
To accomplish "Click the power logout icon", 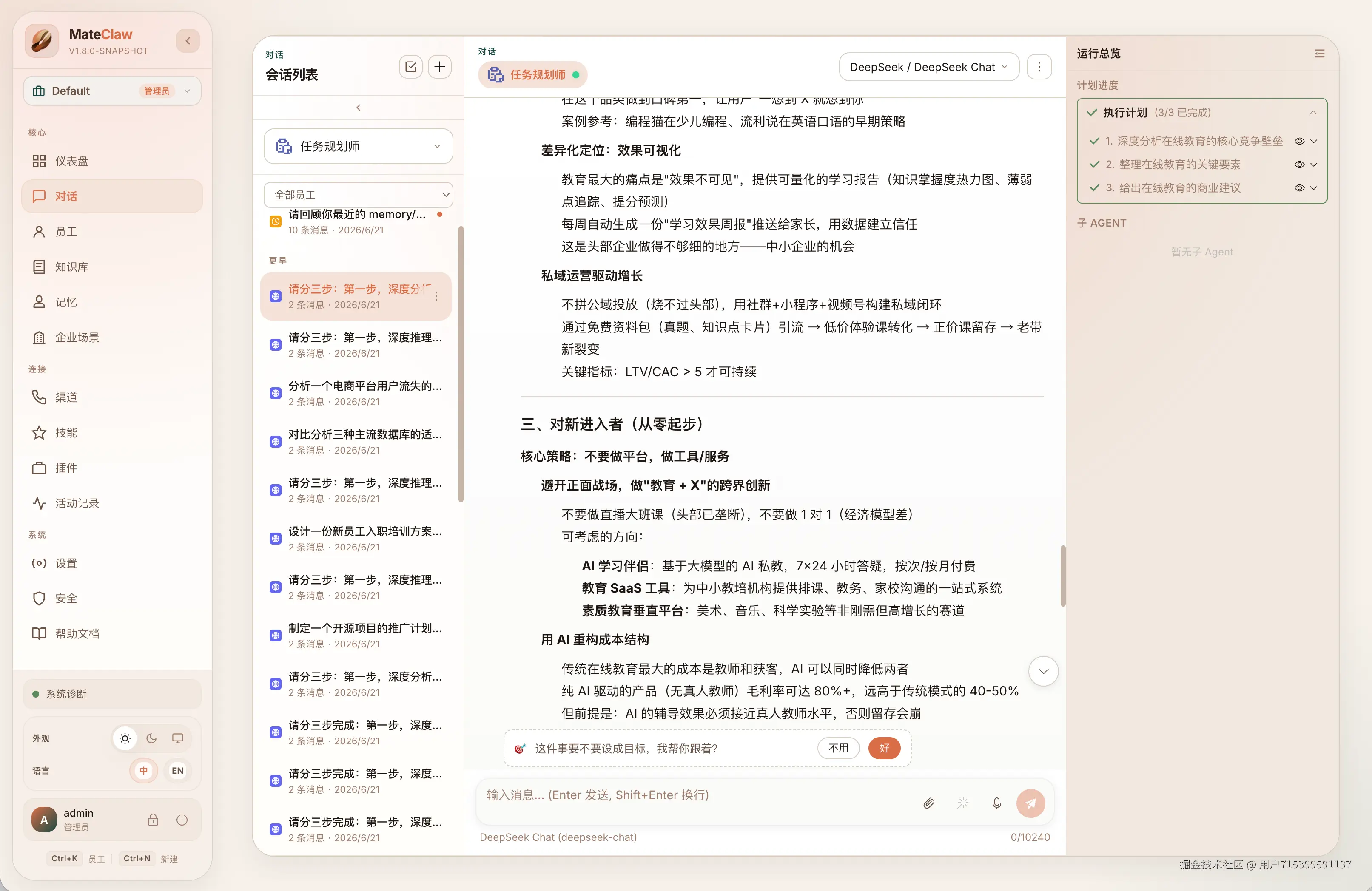I will tap(182, 820).
